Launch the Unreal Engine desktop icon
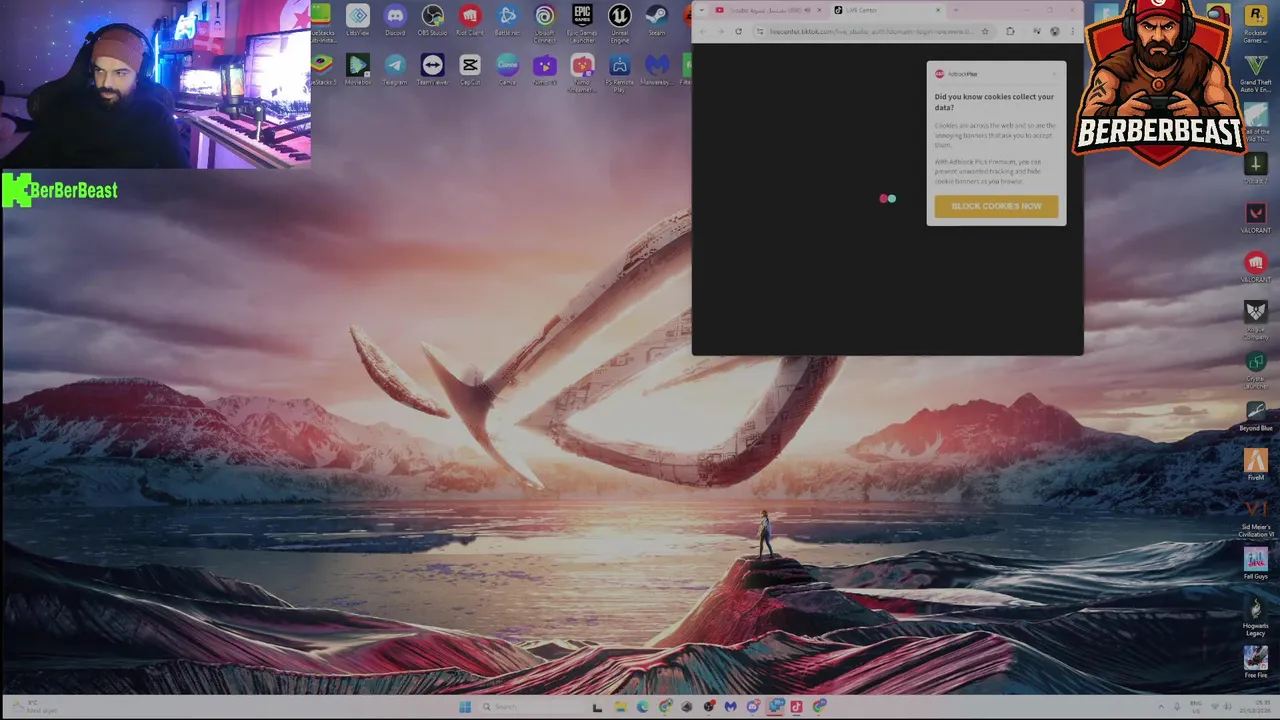The width and height of the screenshot is (1280, 720). [x=619, y=22]
